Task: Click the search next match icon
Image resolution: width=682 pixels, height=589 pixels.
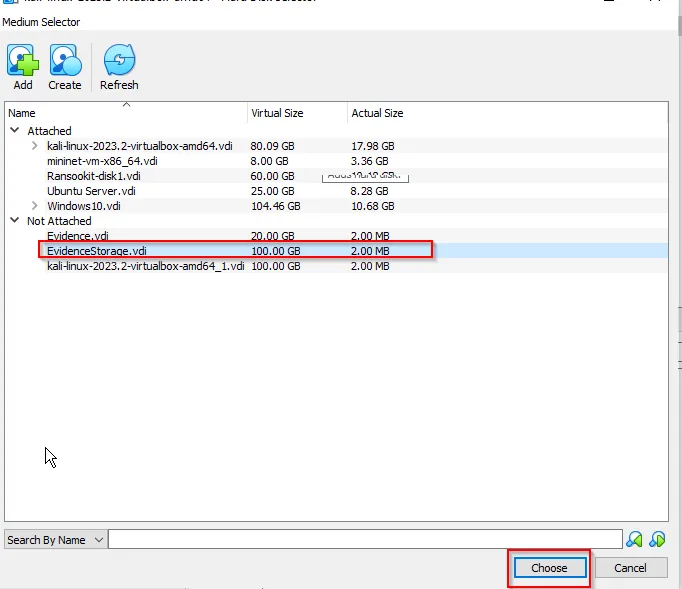Action: tap(657, 540)
